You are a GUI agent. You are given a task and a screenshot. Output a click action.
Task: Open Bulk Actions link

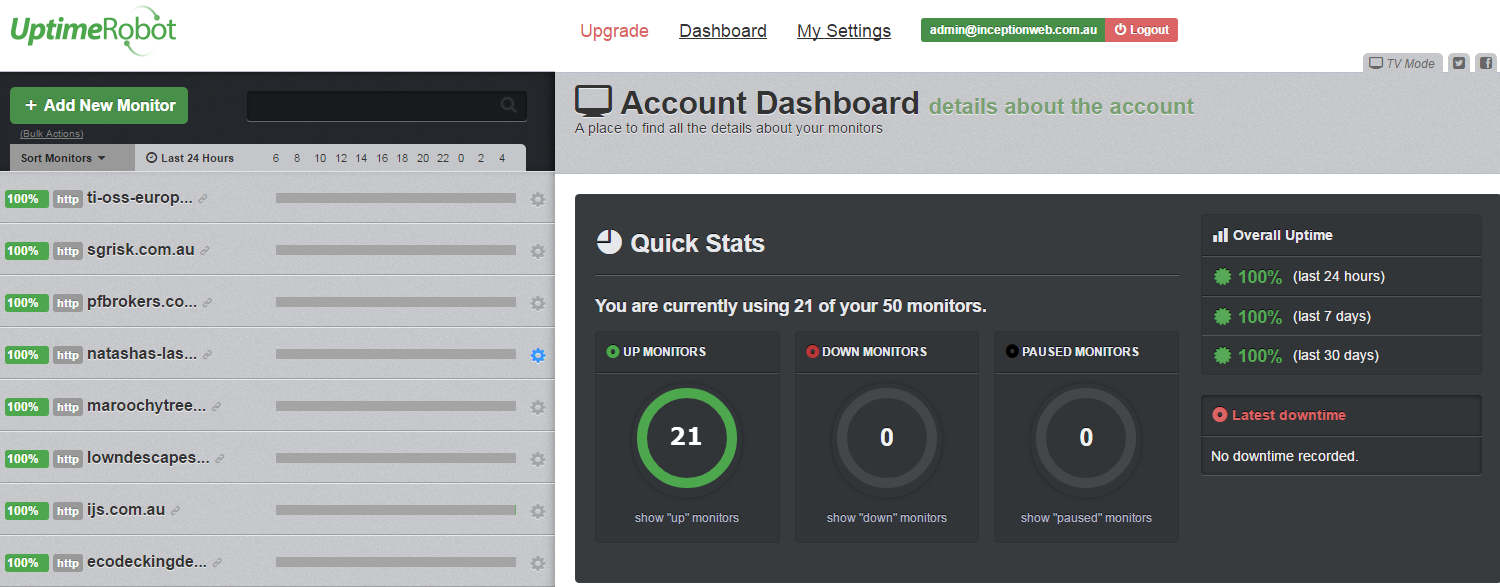click(x=51, y=134)
